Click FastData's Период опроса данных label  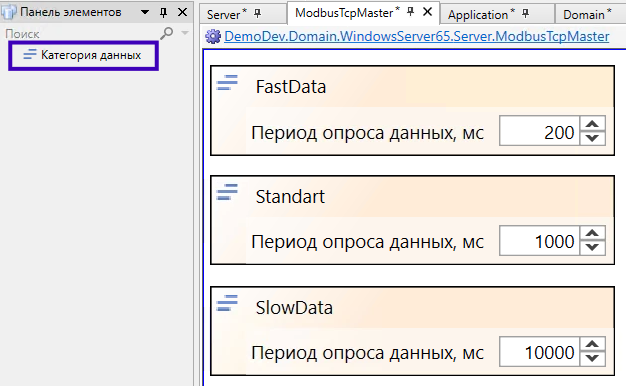point(367,133)
